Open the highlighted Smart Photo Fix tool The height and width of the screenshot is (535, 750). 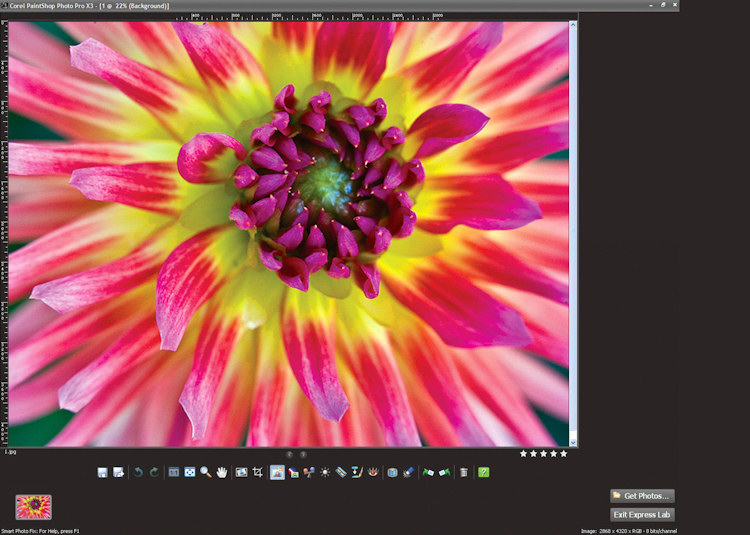277,471
